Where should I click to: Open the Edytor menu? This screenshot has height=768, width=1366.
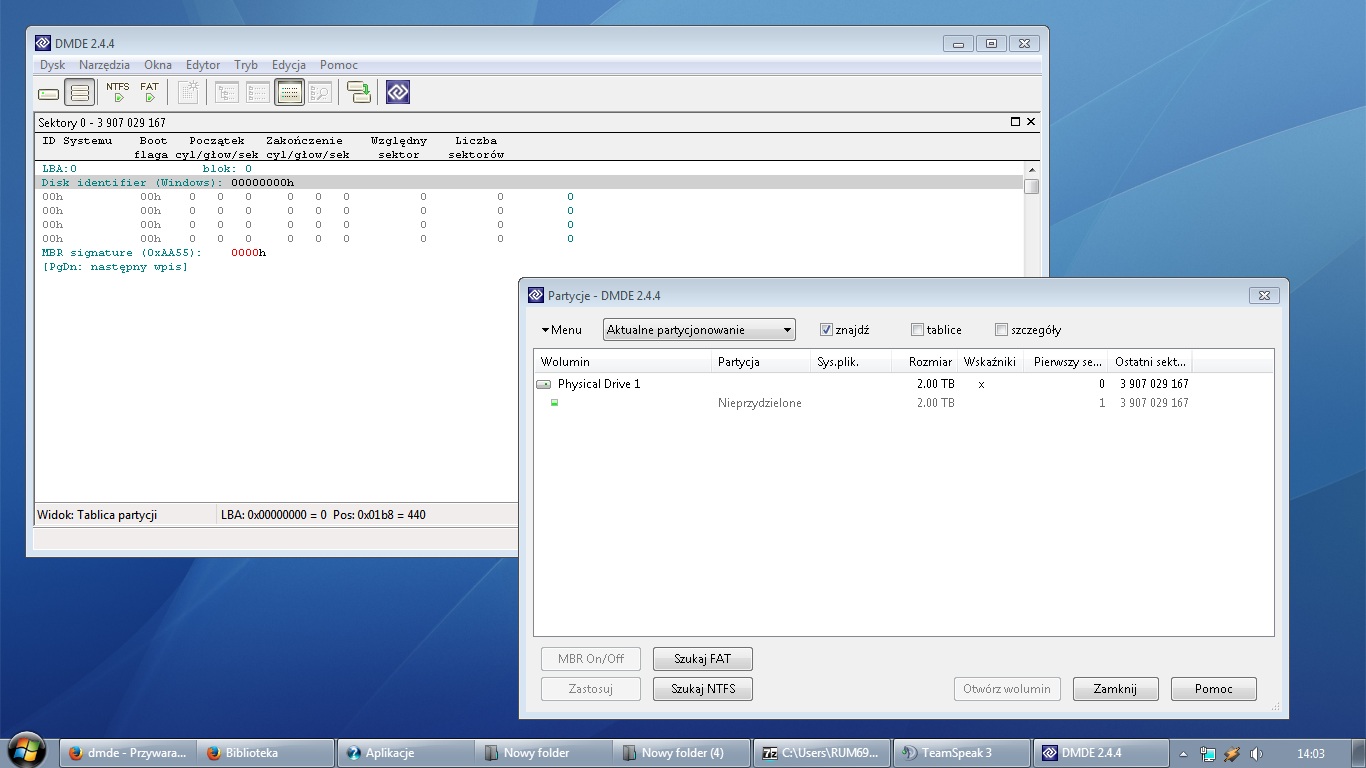[203, 65]
